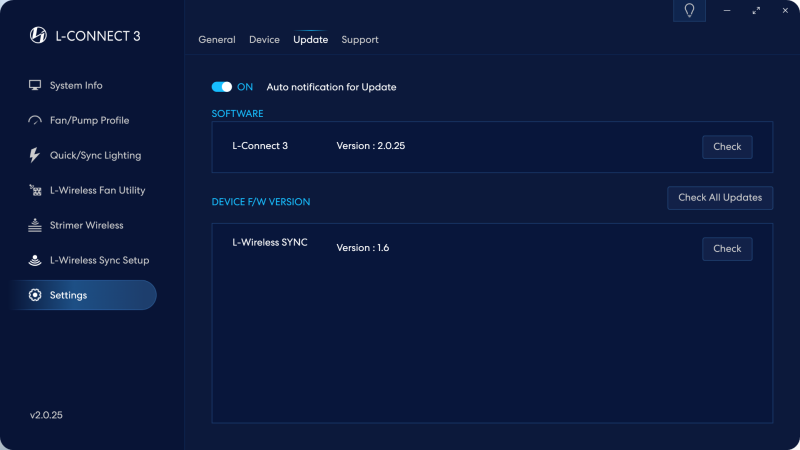
Task: Click the lightbulb tips icon
Action: click(x=689, y=11)
